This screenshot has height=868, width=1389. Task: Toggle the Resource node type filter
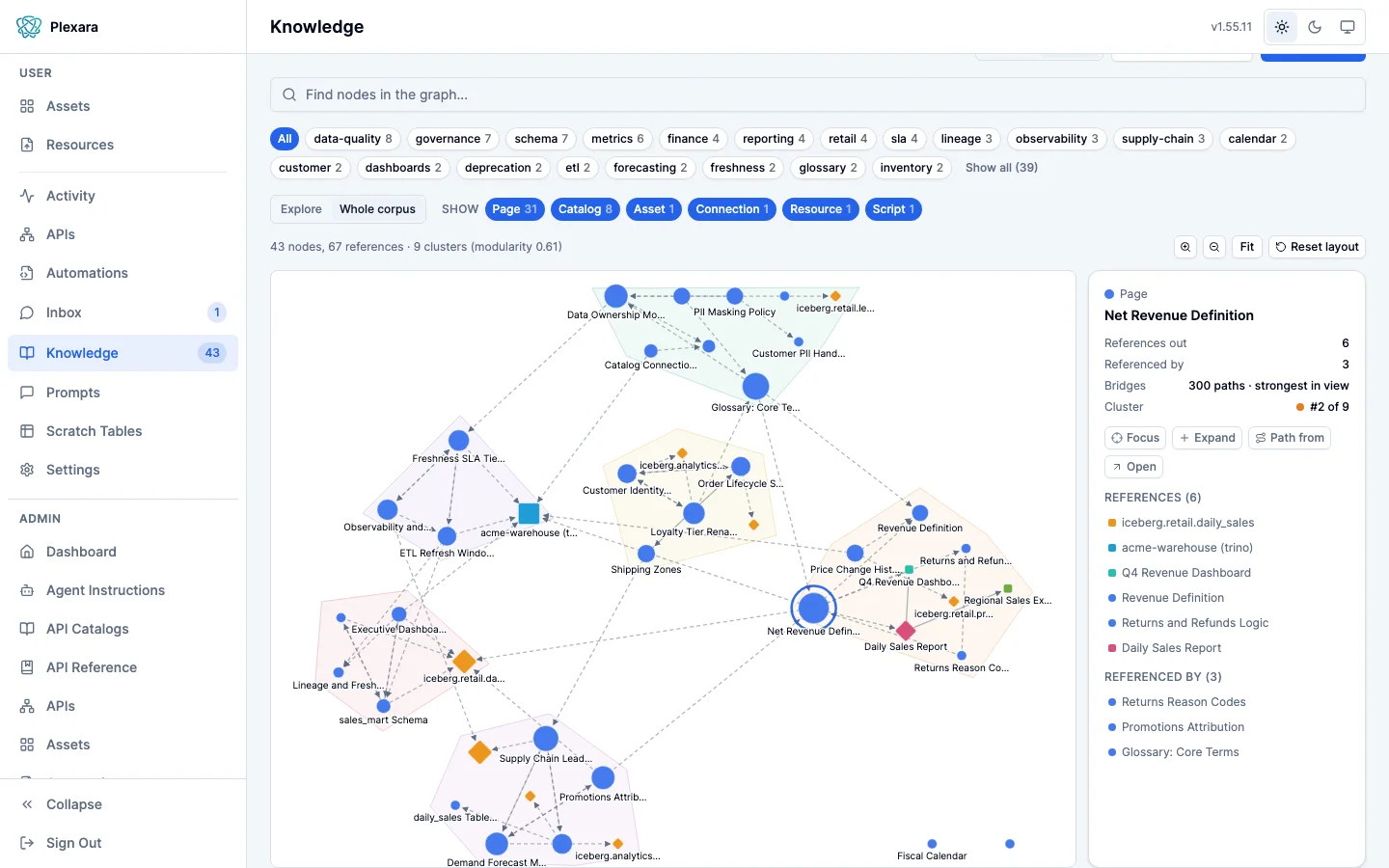pos(821,209)
